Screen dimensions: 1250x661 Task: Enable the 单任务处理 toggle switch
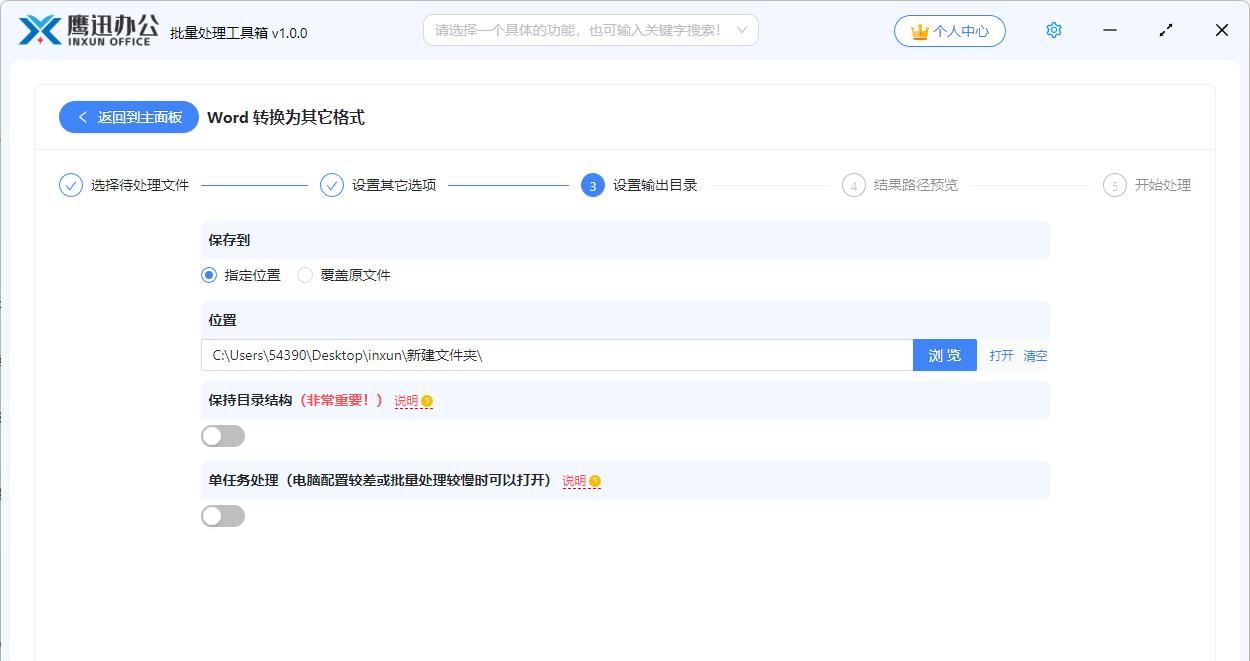(x=222, y=515)
